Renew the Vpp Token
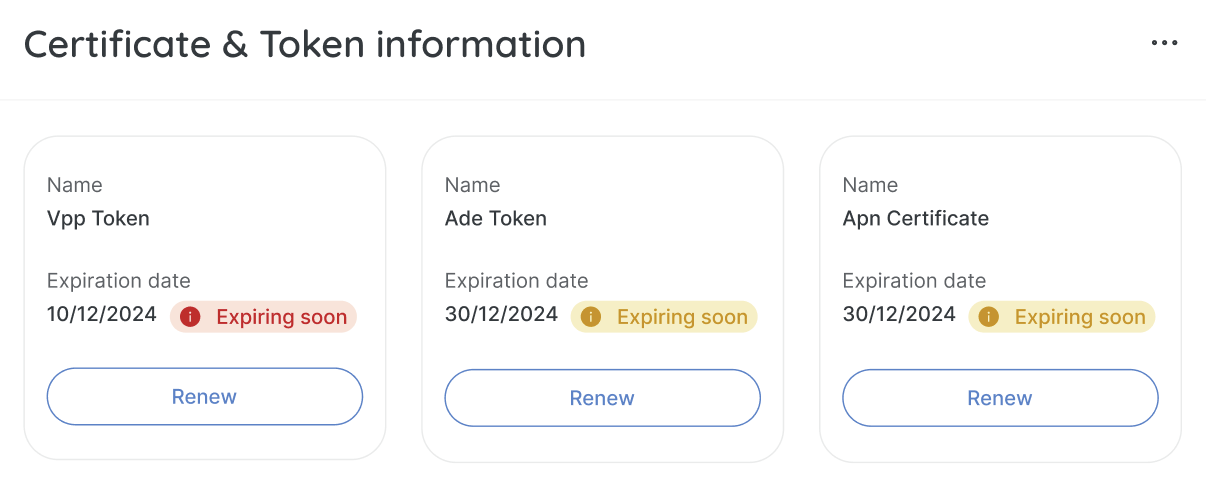The height and width of the screenshot is (484, 1206). [x=205, y=397]
